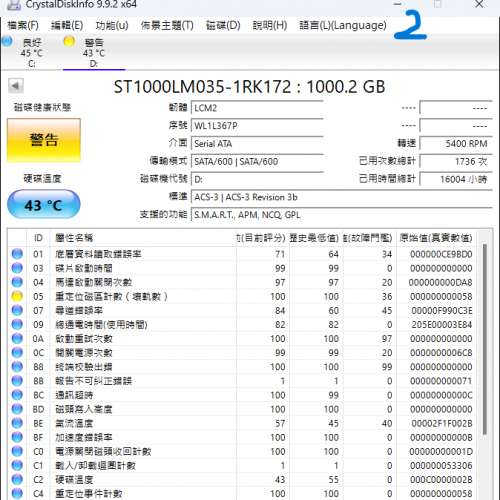500x500 pixels.
Task: Click the blue status icon for attribute 04
Action: click(17, 282)
